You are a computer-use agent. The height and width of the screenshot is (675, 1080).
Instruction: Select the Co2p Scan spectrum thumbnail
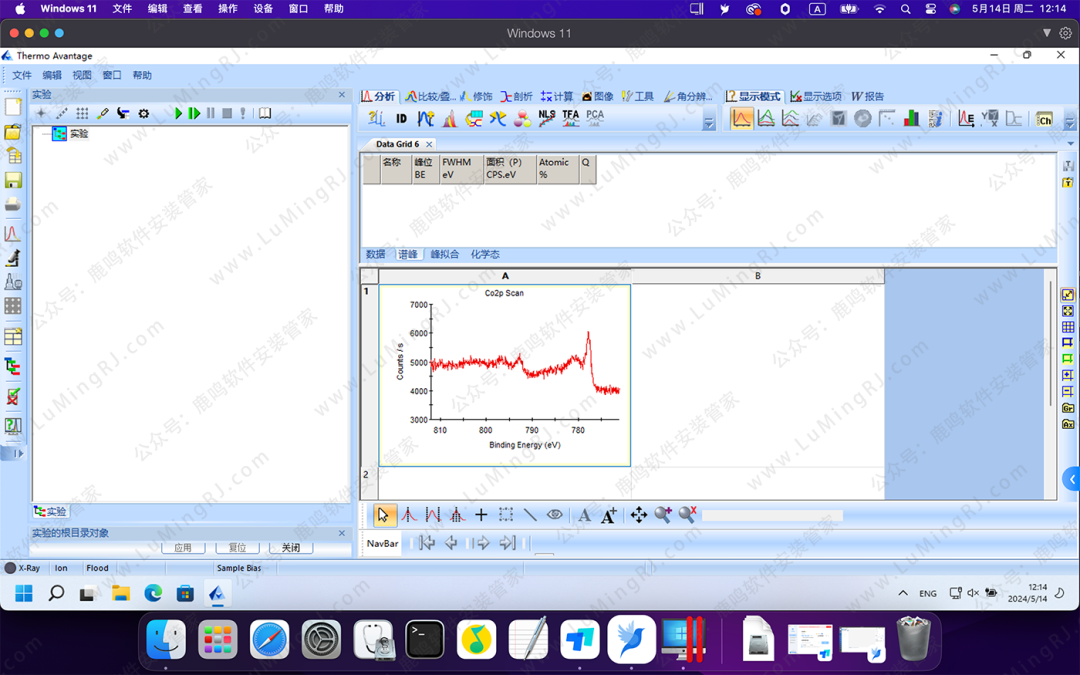[x=505, y=375]
